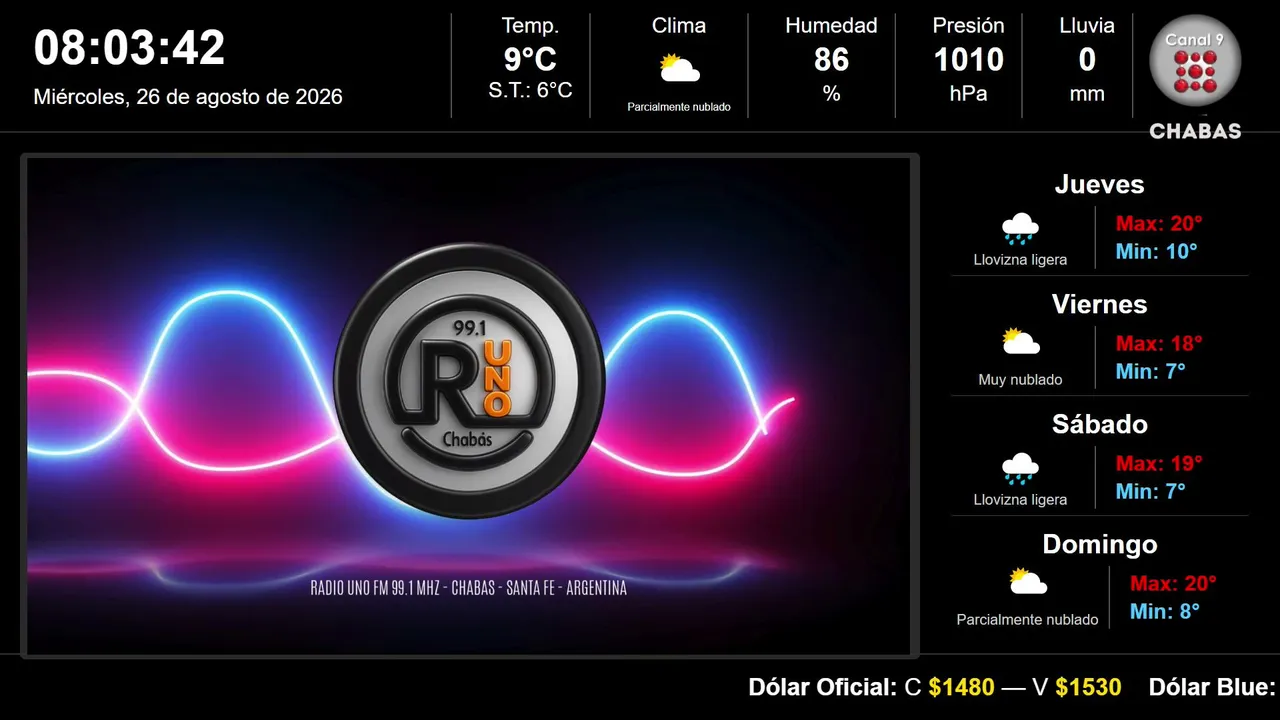Click the Humedad heading
Viewport: 1280px width, 720px height.
point(831,26)
